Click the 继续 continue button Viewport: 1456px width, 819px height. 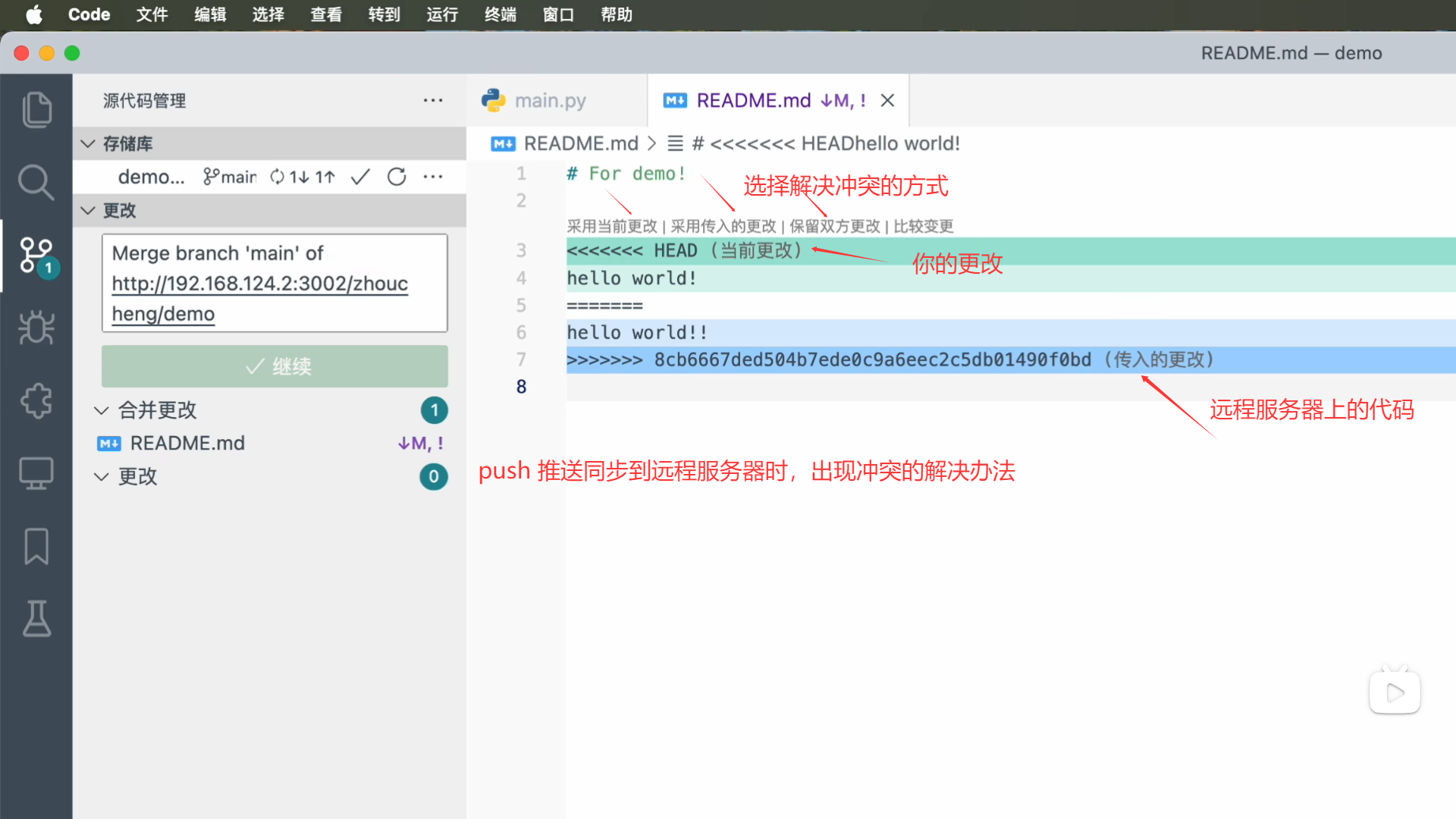pos(275,366)
